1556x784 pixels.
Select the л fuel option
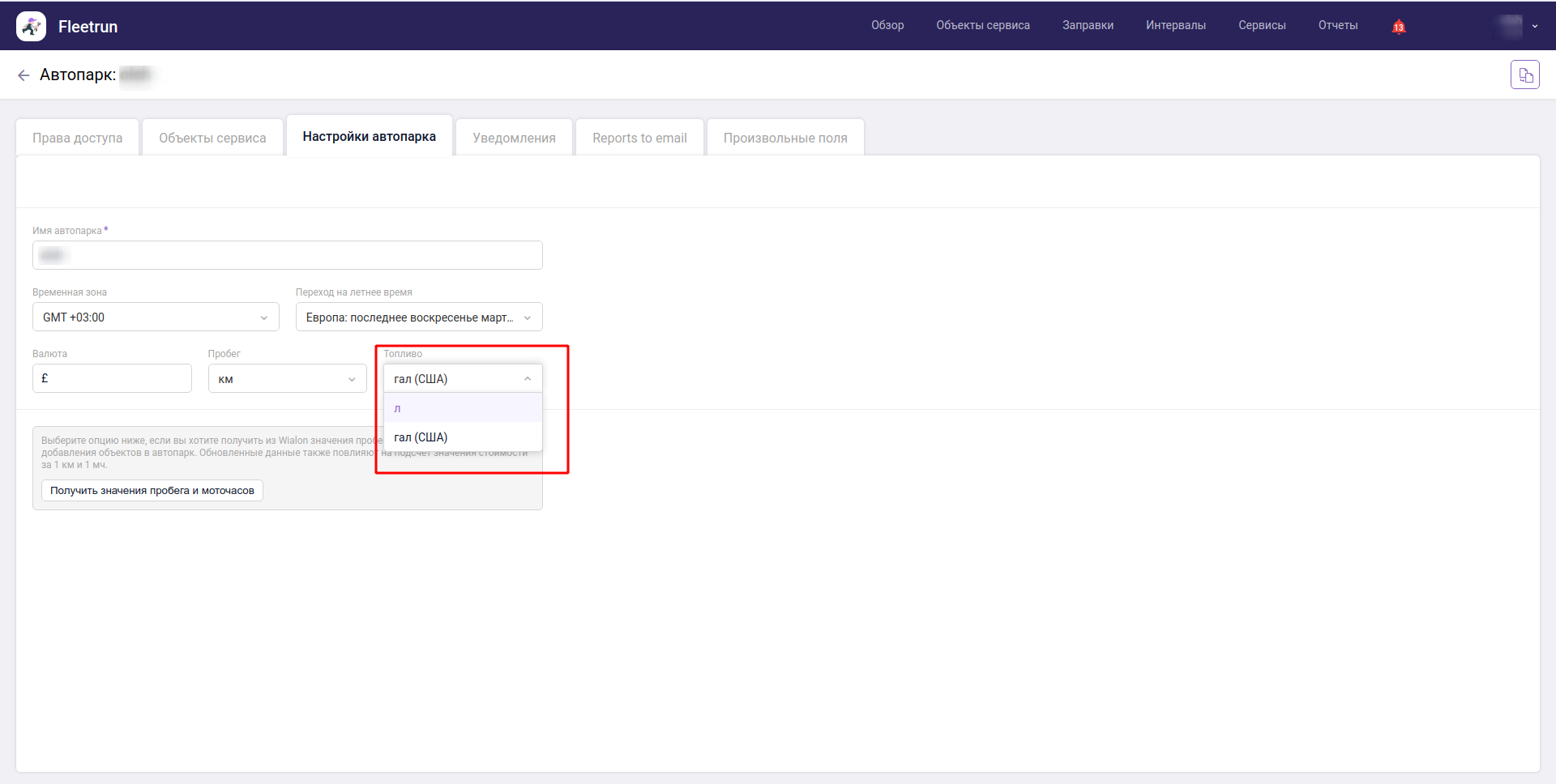point(462,408)
